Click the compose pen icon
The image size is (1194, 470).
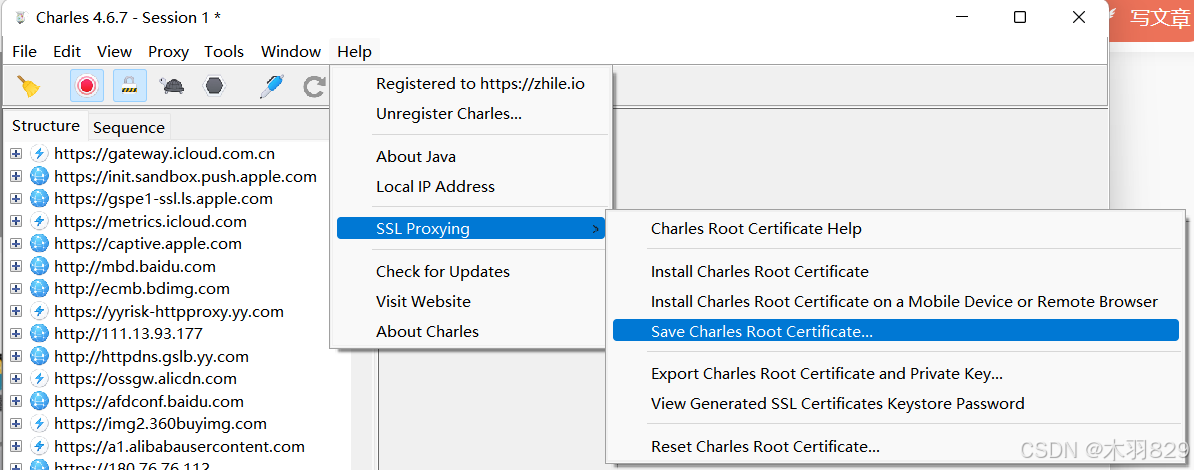(272, 86)
